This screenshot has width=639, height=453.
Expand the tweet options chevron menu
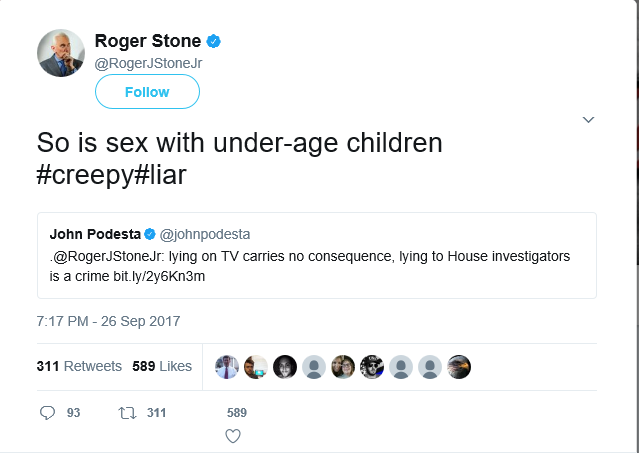(589, 120)
